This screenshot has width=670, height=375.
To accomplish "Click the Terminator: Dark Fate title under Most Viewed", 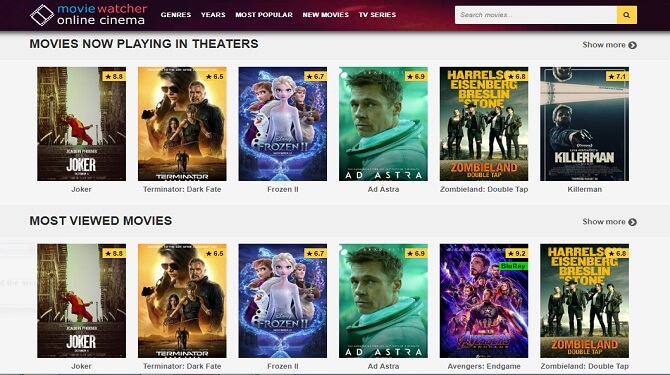I will coord(182,366).
